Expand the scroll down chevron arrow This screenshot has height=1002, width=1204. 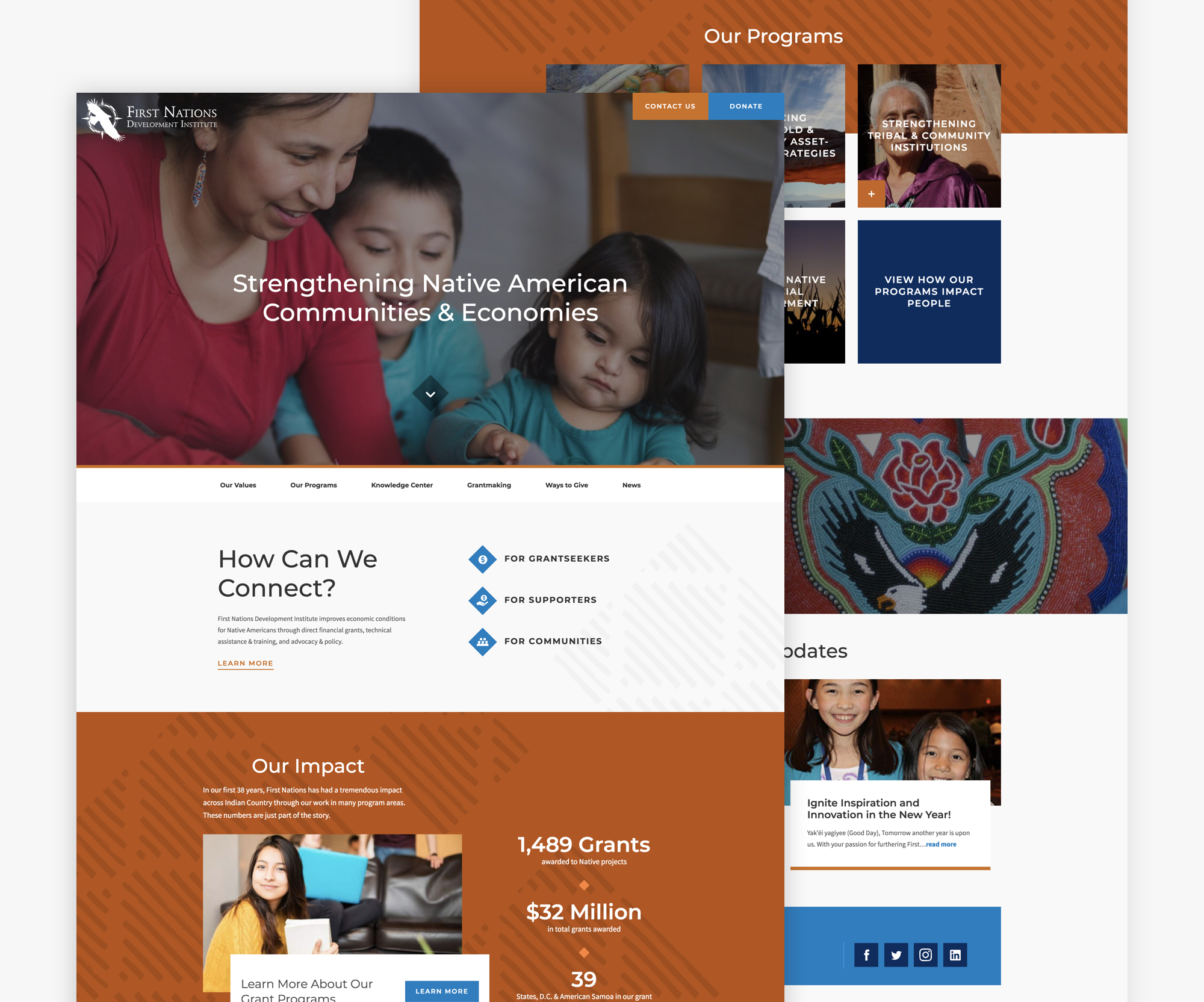[430, 394]
